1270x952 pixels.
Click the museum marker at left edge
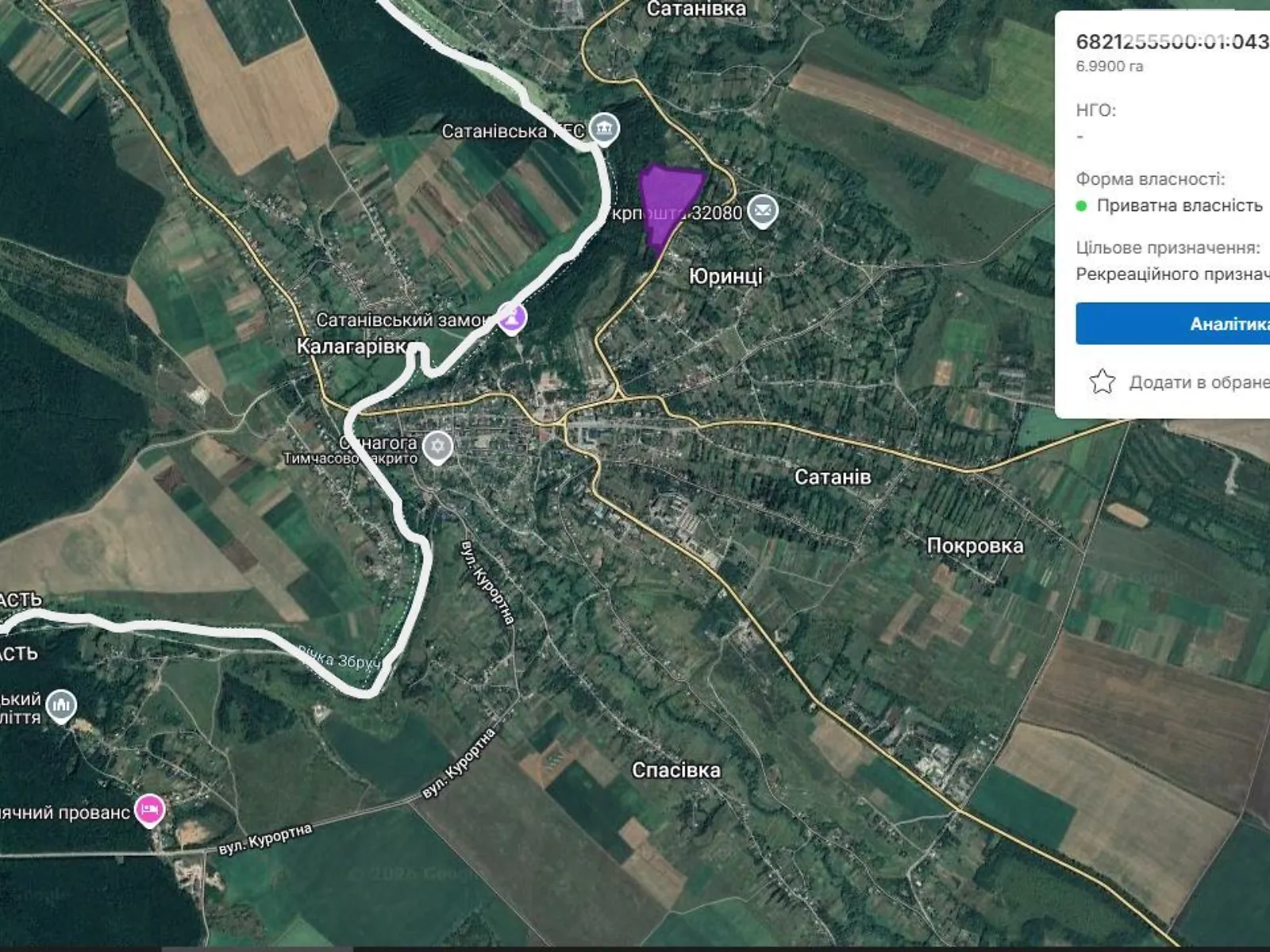[x=61, y=705]
